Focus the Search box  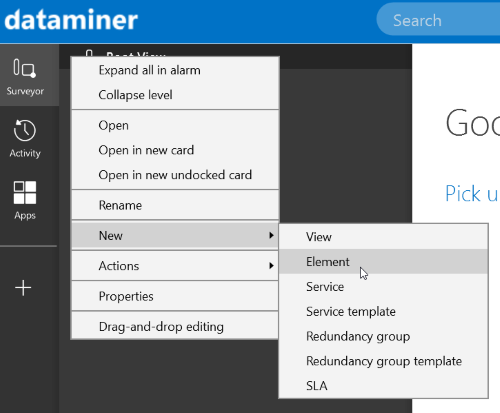(438, 20)
